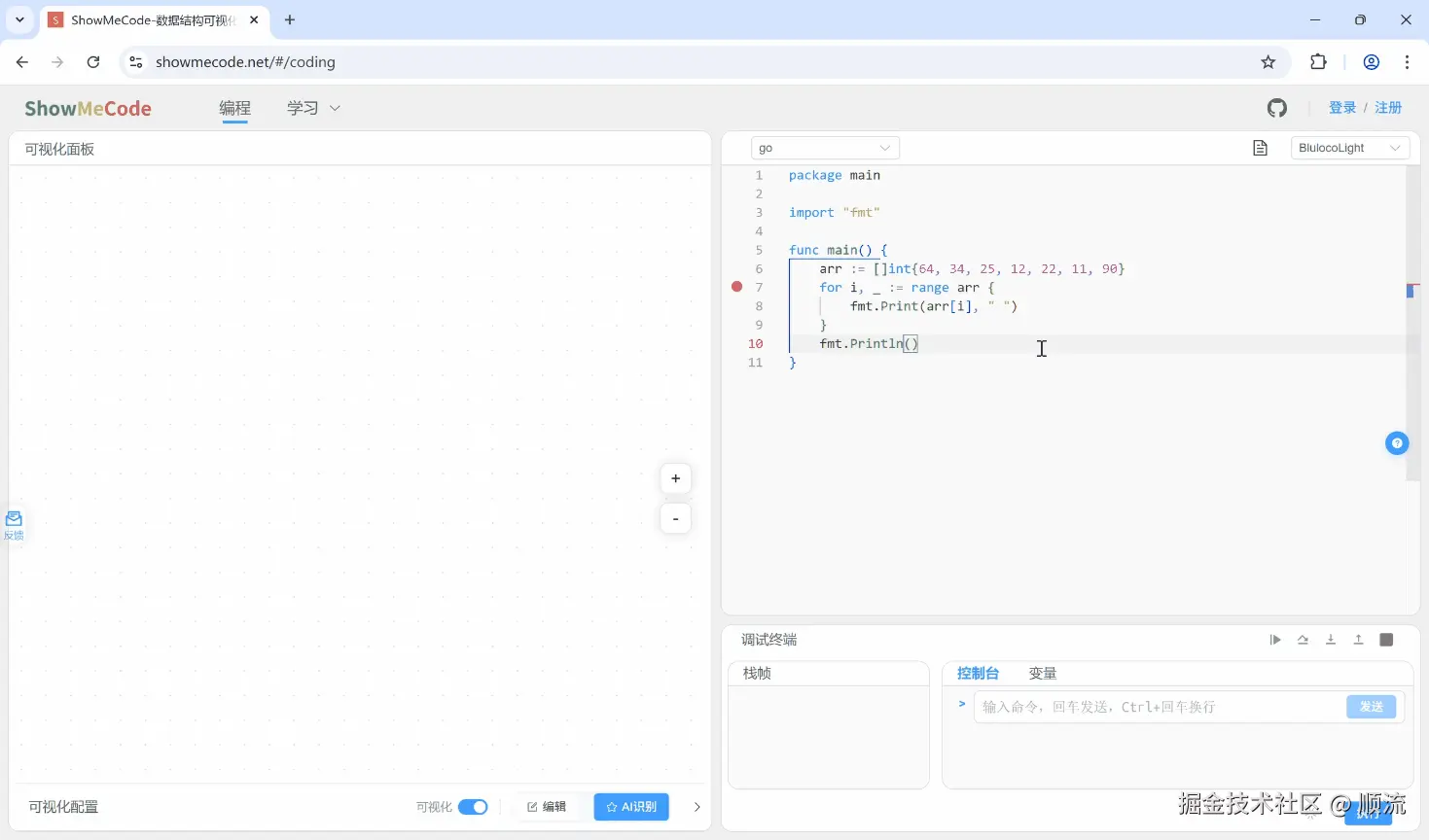Stop debugging with the square icon
The width and height of the screenshot is (1429, 840).
(x=1387, y=640)
